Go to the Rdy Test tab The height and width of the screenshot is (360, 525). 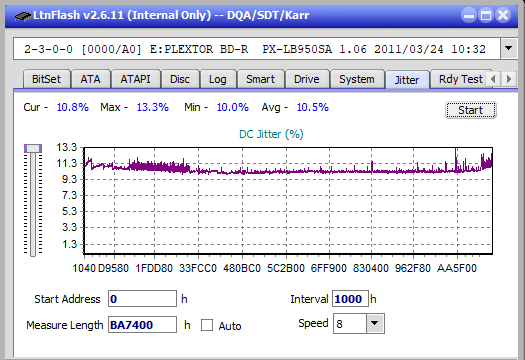[460, 79]
